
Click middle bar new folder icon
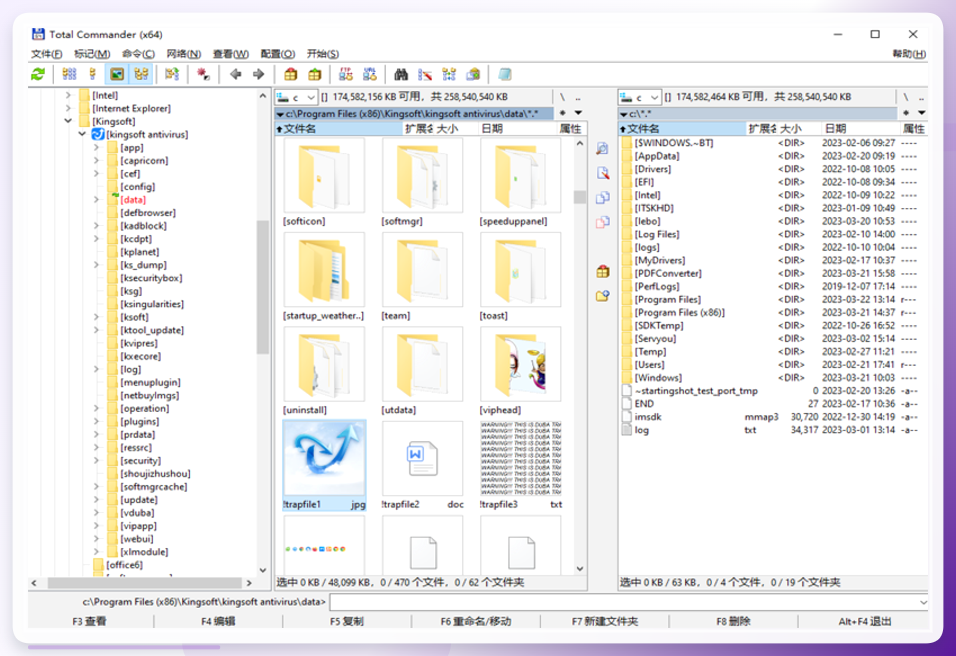tap(602, 296)
